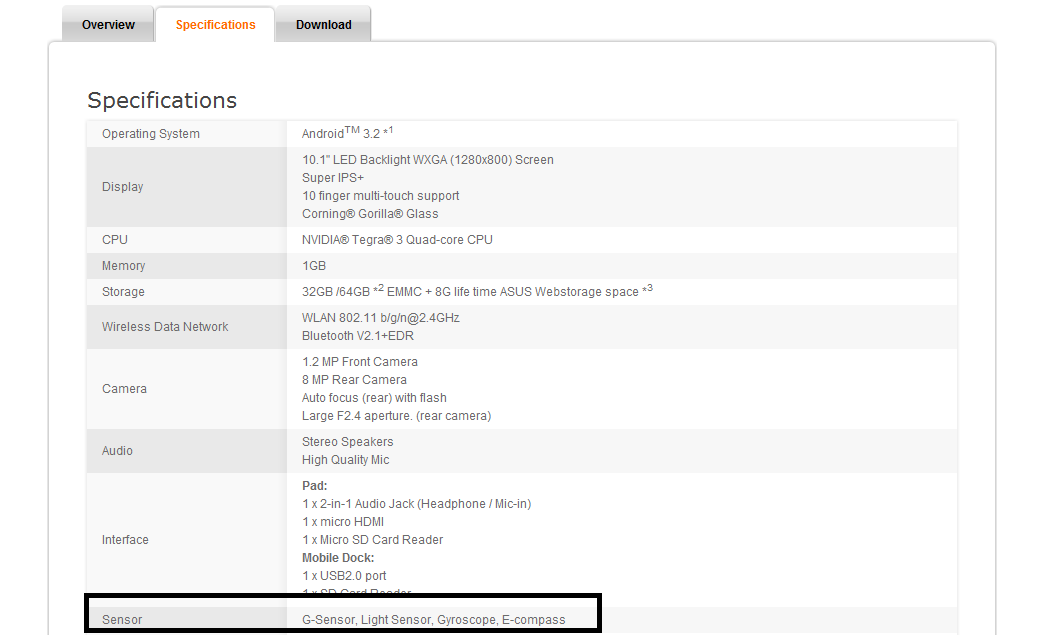
Task: Select the Interface row label
Action: click(x=125, y=539)
